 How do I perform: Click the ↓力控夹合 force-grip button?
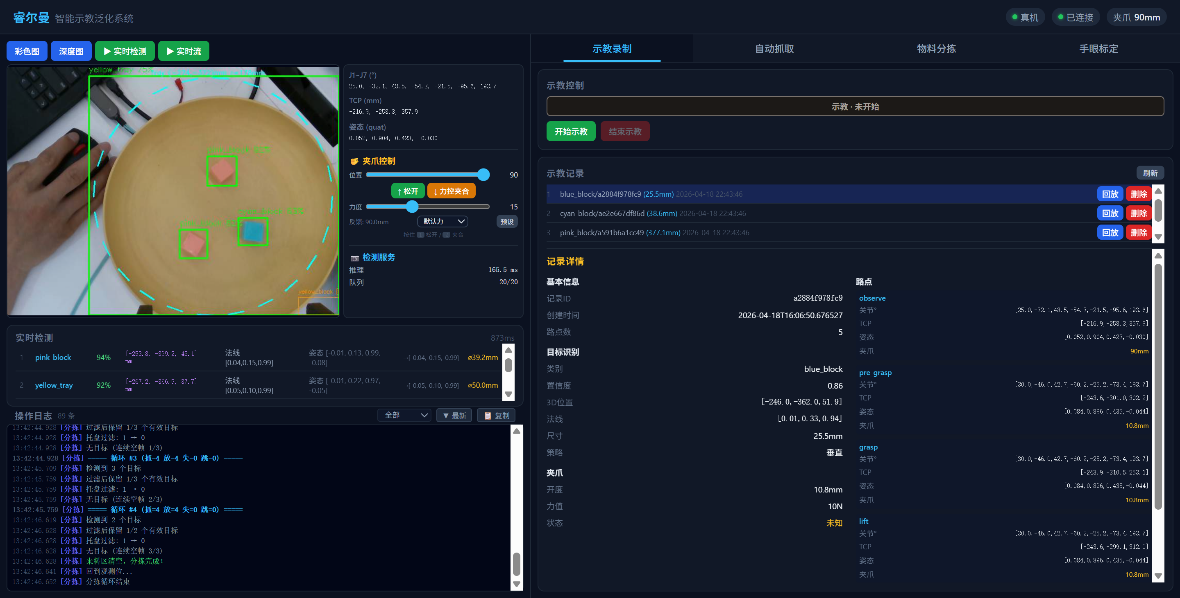[451, 190]
